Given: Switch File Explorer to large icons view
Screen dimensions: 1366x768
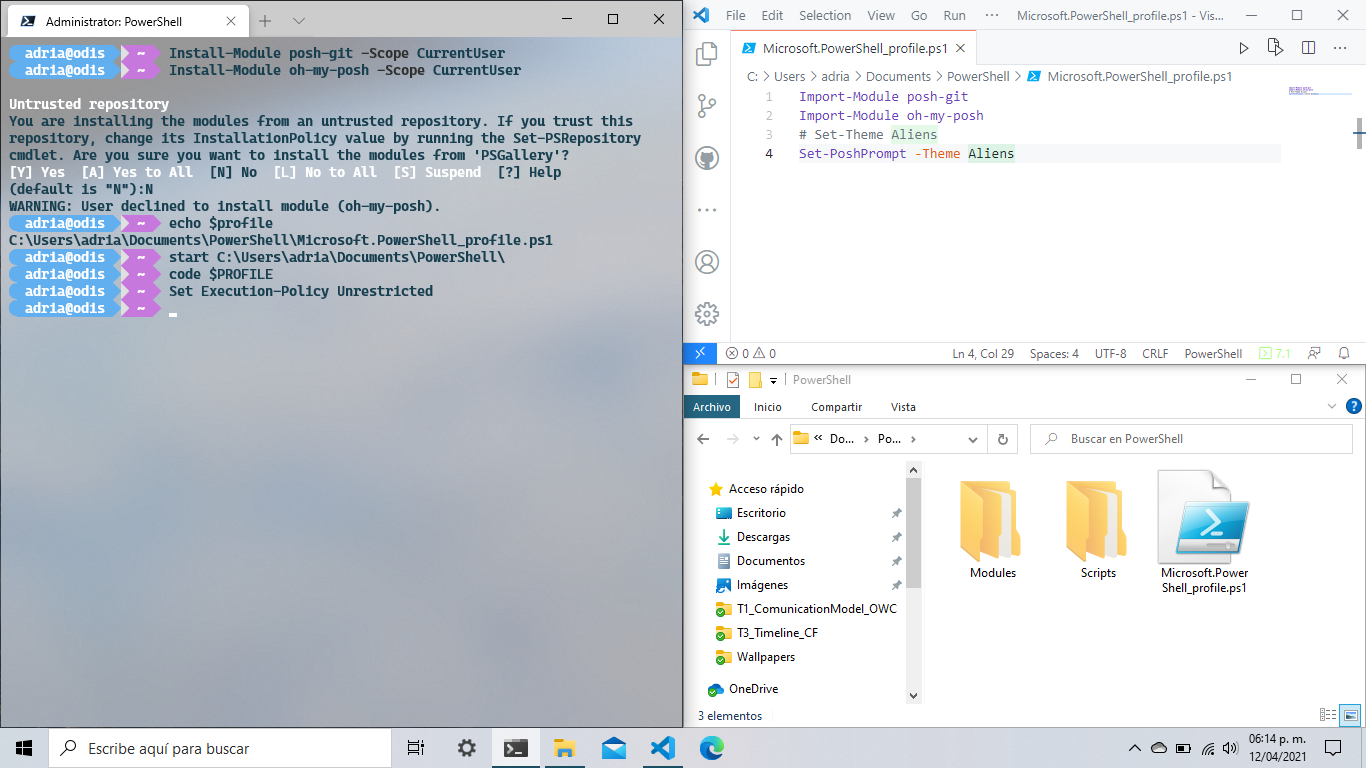Looking at the screenshot, I should pyautogui.click(x=1350, y=714).
